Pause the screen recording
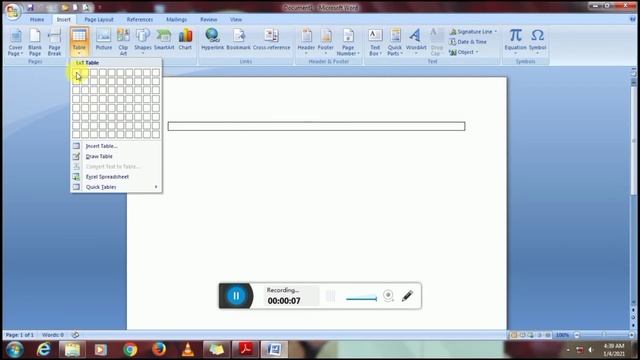The image size is (640, 360). [x=236, y=296]
